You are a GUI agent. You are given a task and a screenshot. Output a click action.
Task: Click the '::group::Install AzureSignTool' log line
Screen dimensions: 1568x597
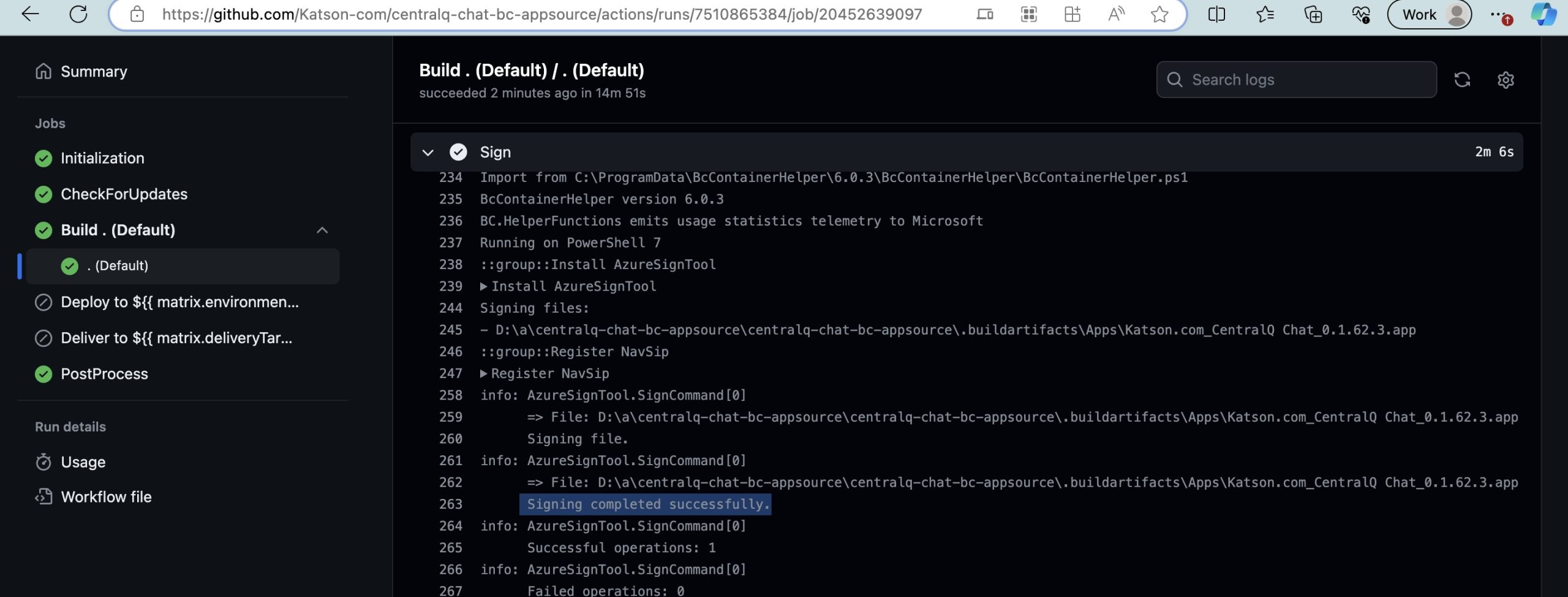pos(598,265)
